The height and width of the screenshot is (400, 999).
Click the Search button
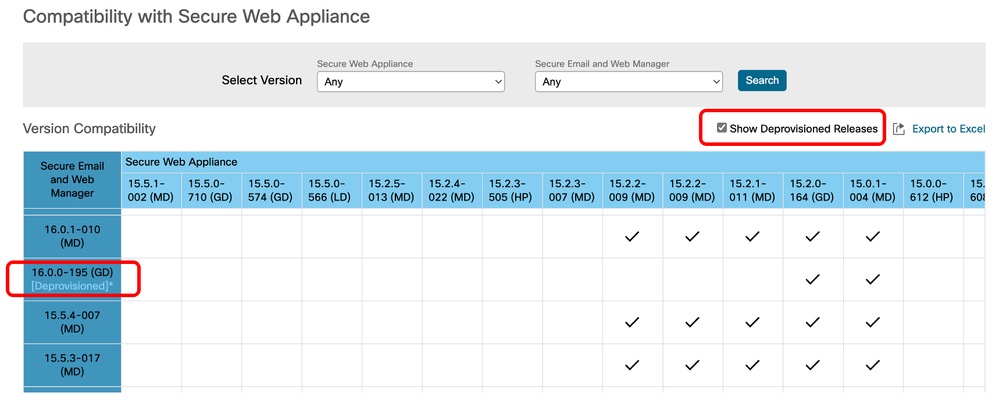(762, 80)
